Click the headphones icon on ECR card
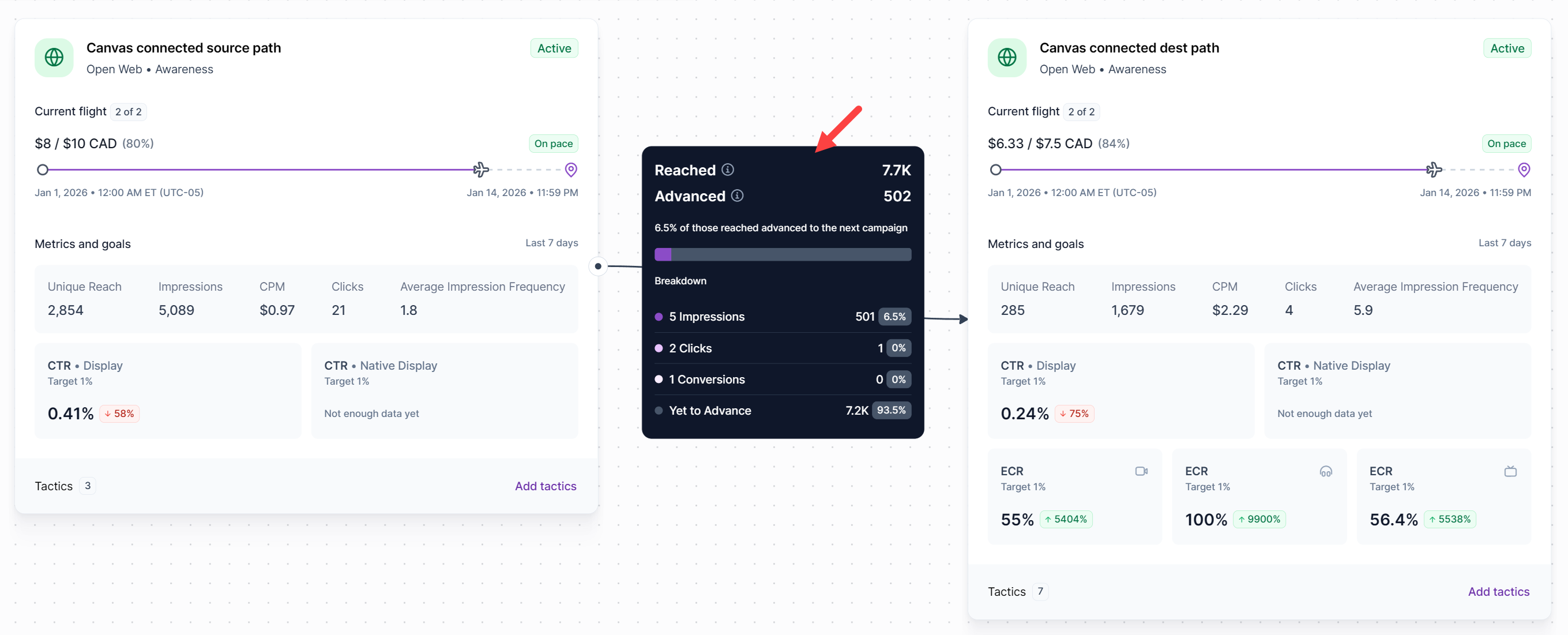This screenshot has width=1568, height=635. pos(1326,471)
